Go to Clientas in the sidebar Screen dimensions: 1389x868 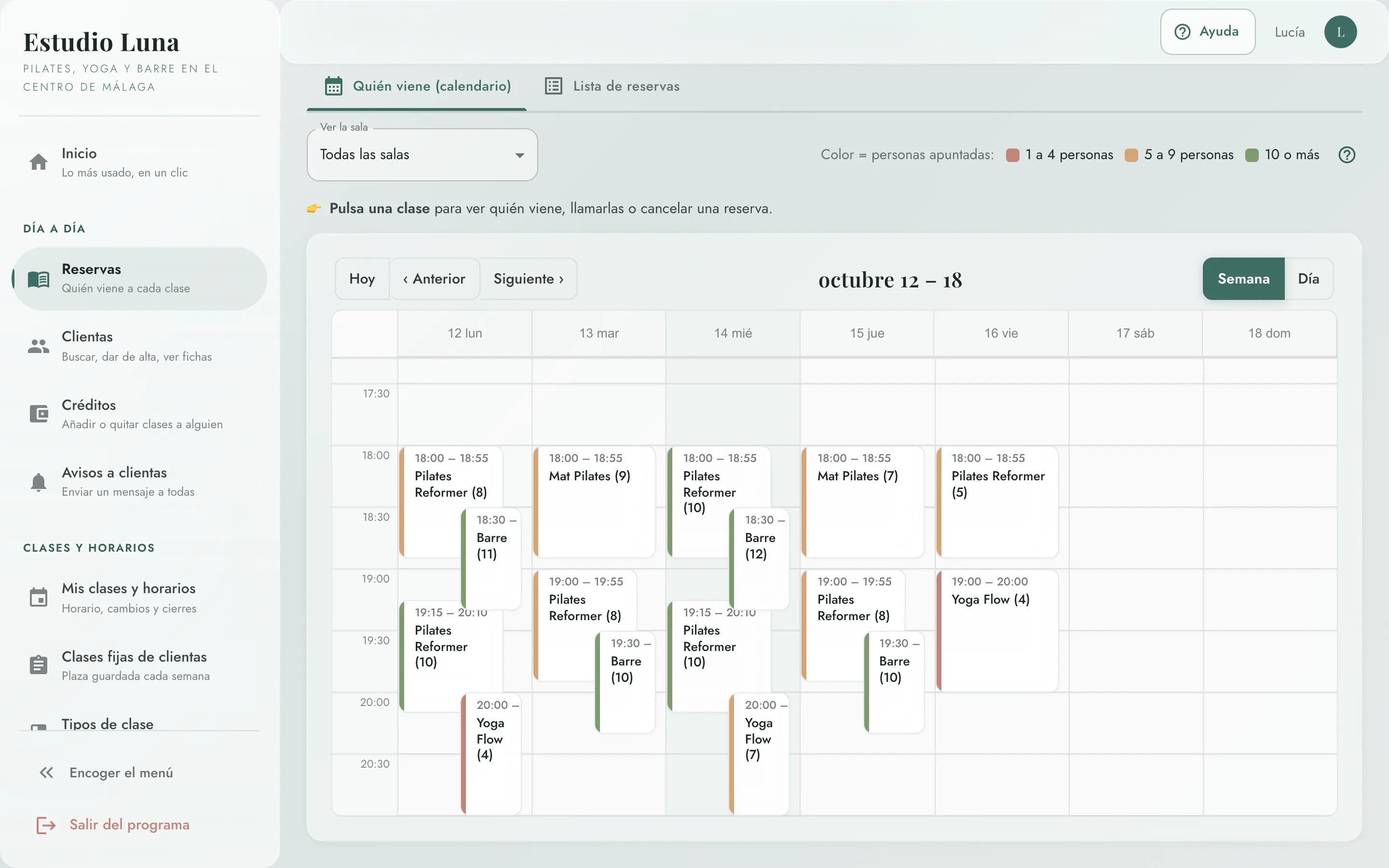coord(140,346)
